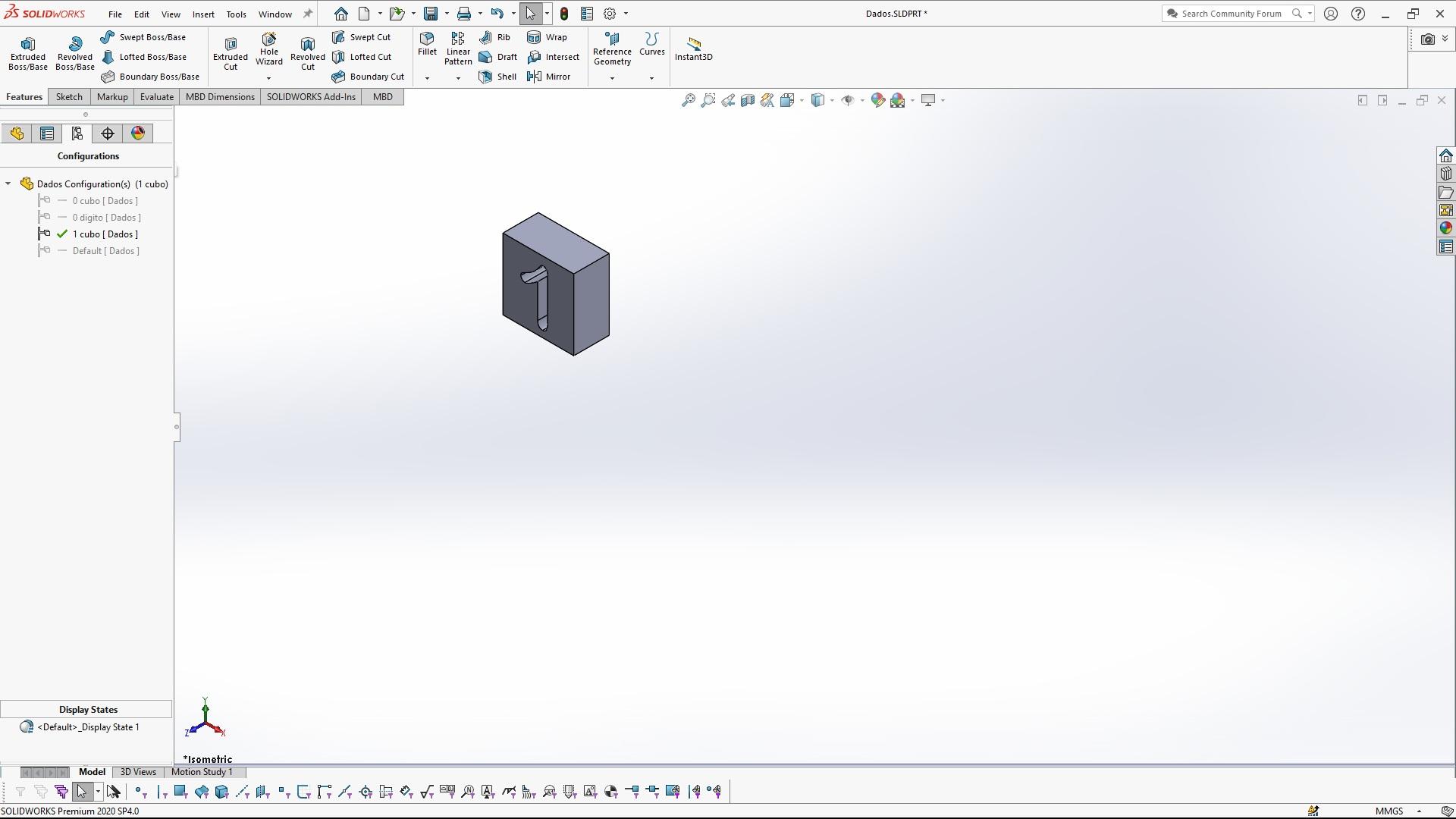This screenshot has height=819, width=1456.
Task: Choose Swept Boss/Base feature
Action: coord(143,37)
